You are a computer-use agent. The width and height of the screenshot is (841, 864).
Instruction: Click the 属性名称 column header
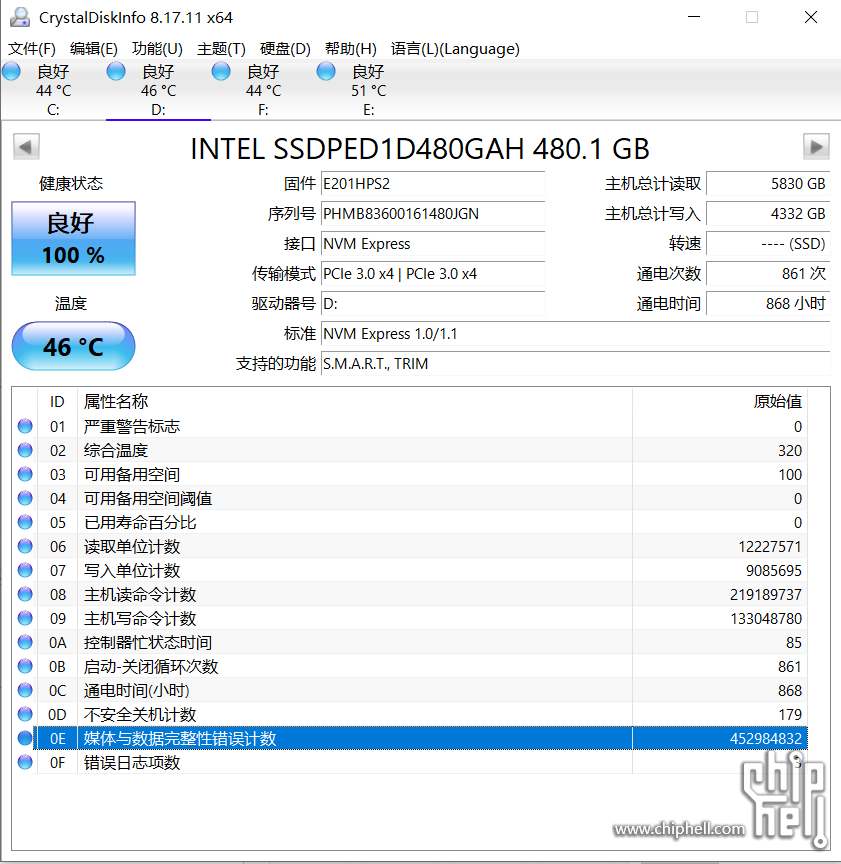pyautogui.click(x=355, y=402)
